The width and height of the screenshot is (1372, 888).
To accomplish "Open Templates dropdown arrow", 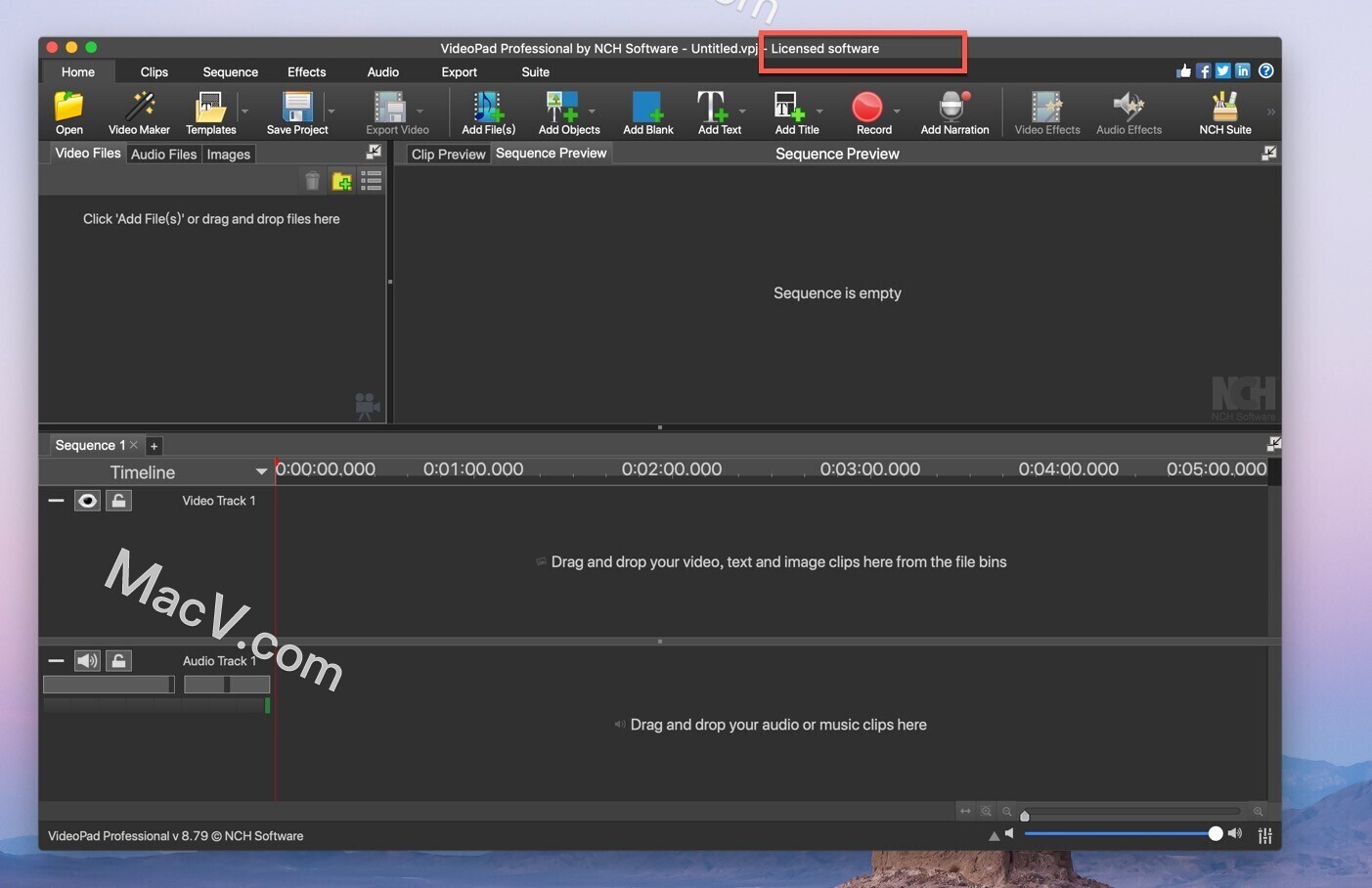I will click(244, 111).
